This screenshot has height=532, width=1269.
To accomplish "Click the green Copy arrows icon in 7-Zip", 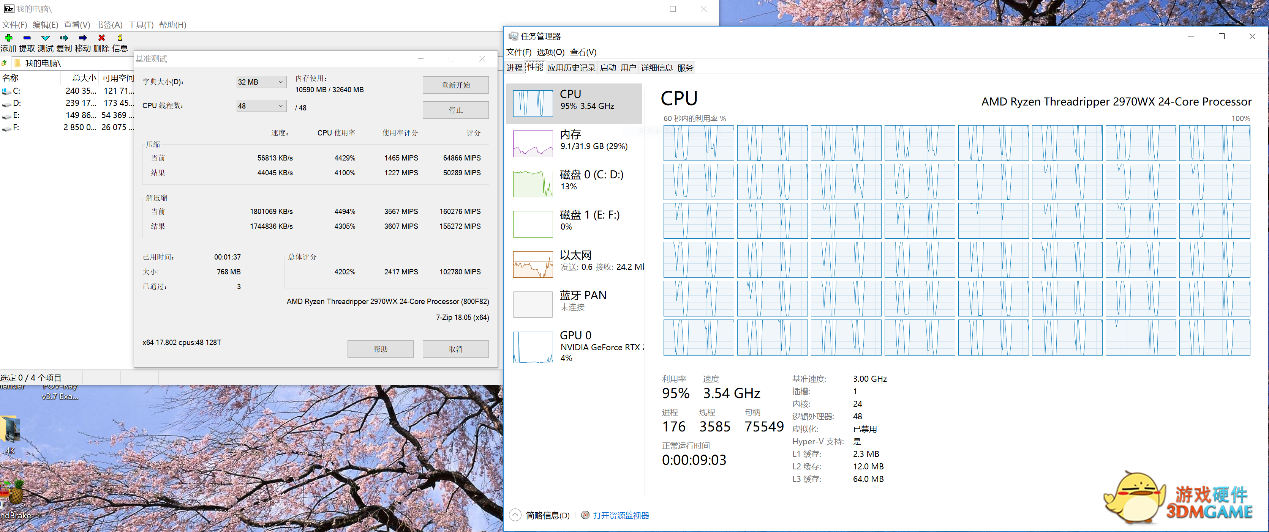I will pyautogui.click(x=64, y=37).
